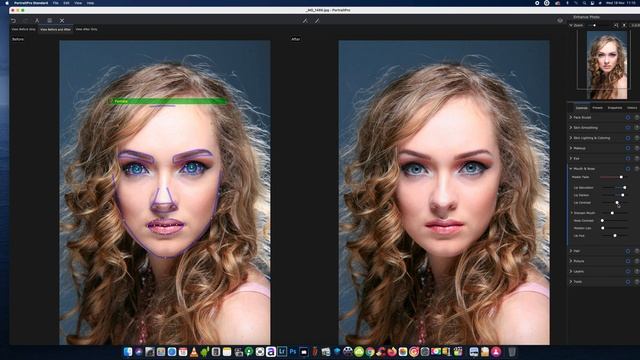640x360 pixels.
Task: Click the X icon in the top toolbar
Action: coord(62,20)
